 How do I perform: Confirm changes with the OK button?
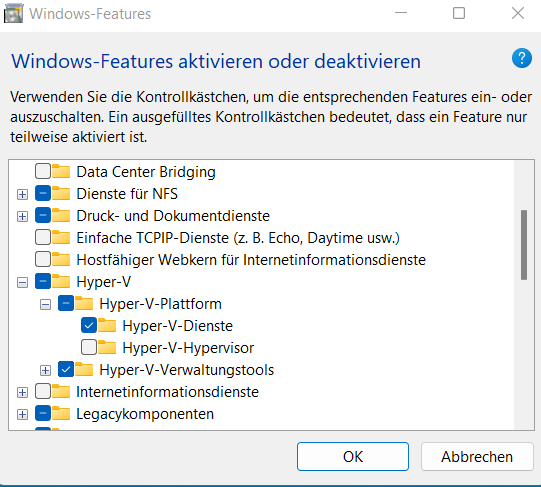click(353, 456)
